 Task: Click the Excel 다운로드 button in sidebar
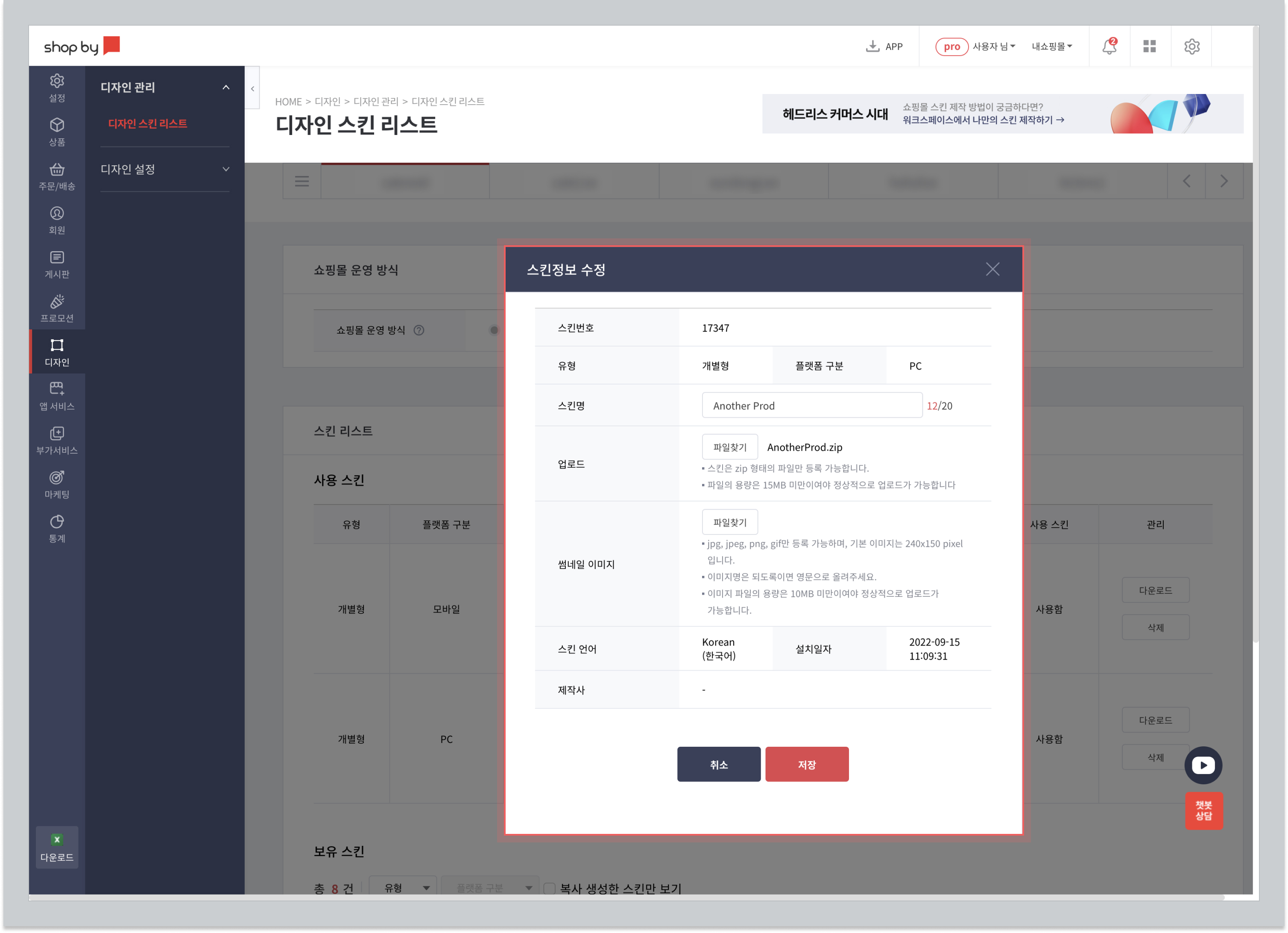tap(57, 847)
